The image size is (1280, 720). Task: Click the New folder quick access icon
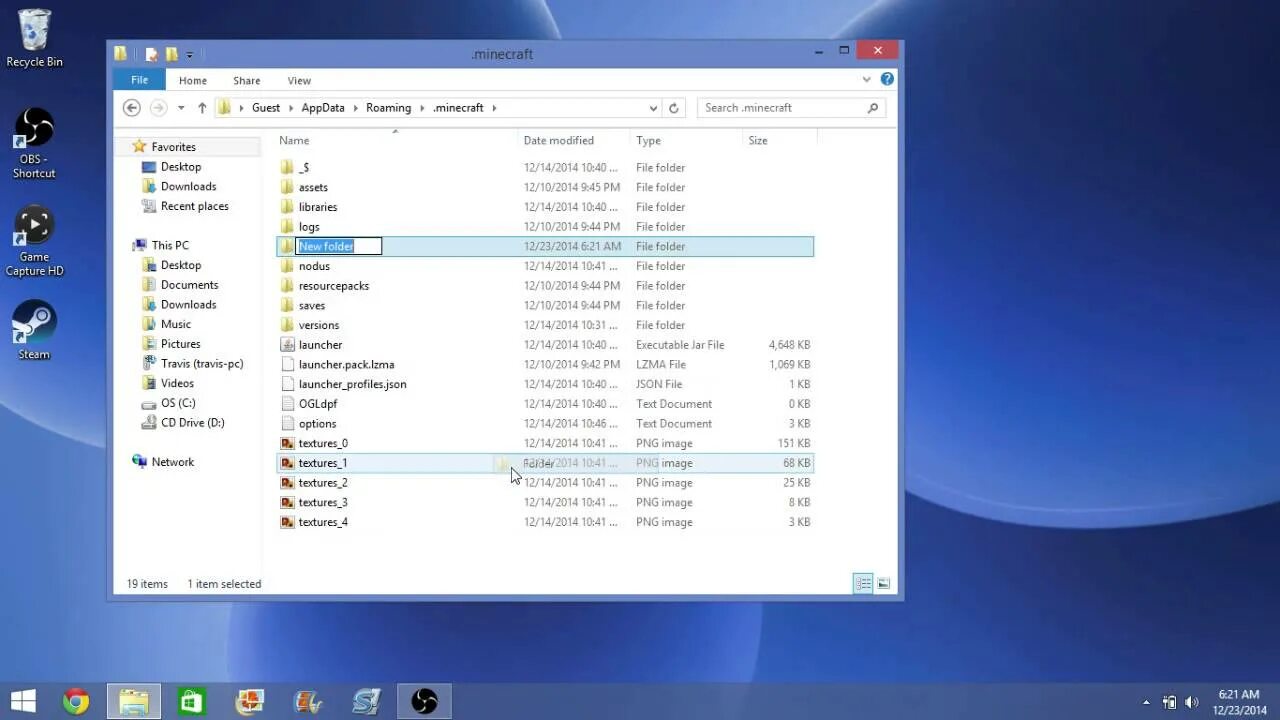click(171, 54)
